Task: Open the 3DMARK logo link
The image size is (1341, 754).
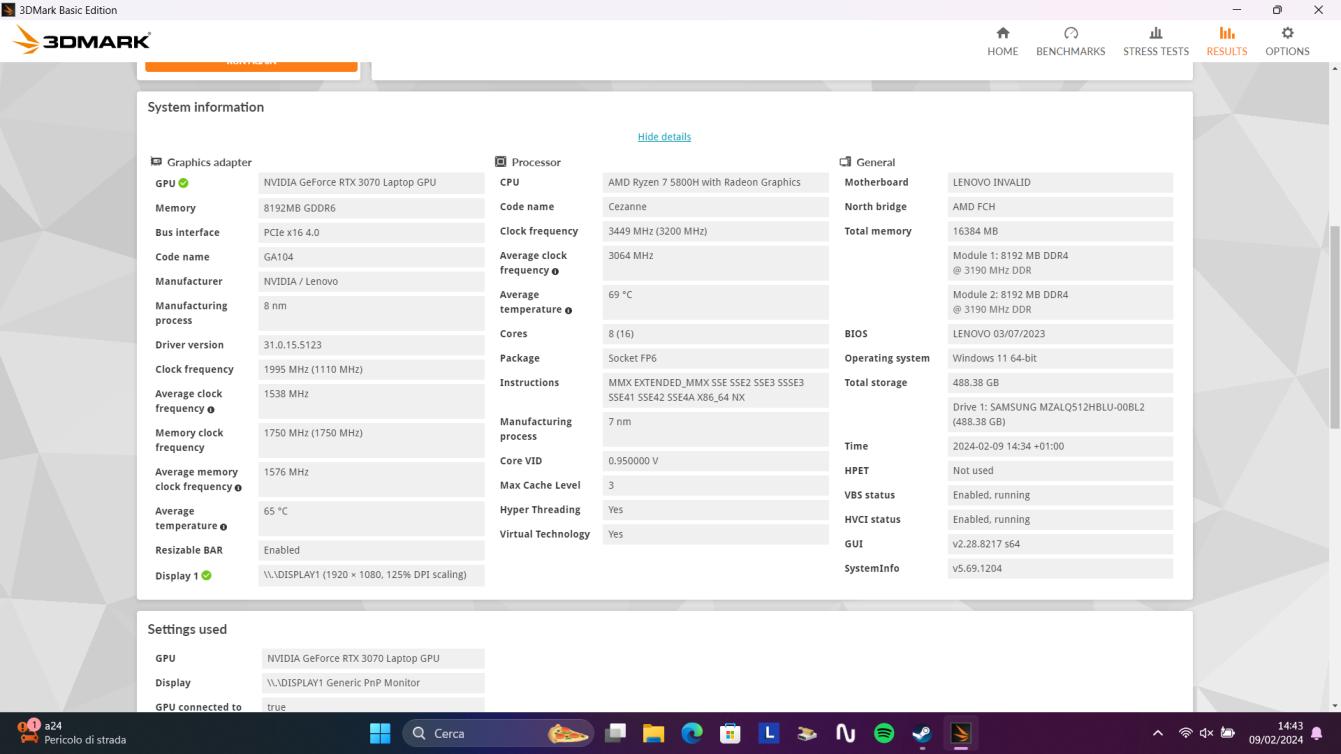Action: tap(80, 40)
